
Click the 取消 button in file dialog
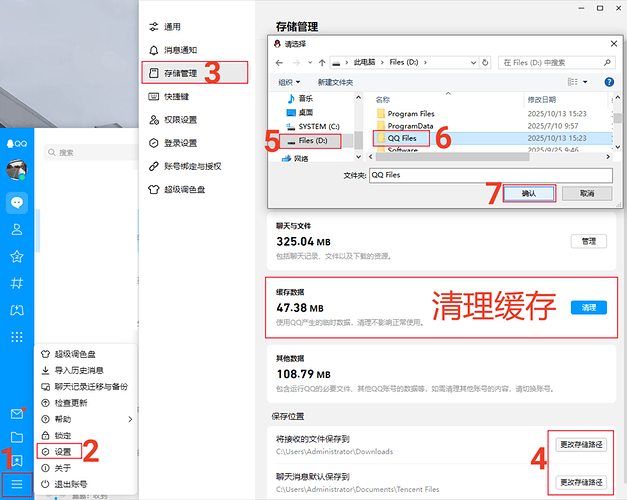pos(587,194)
